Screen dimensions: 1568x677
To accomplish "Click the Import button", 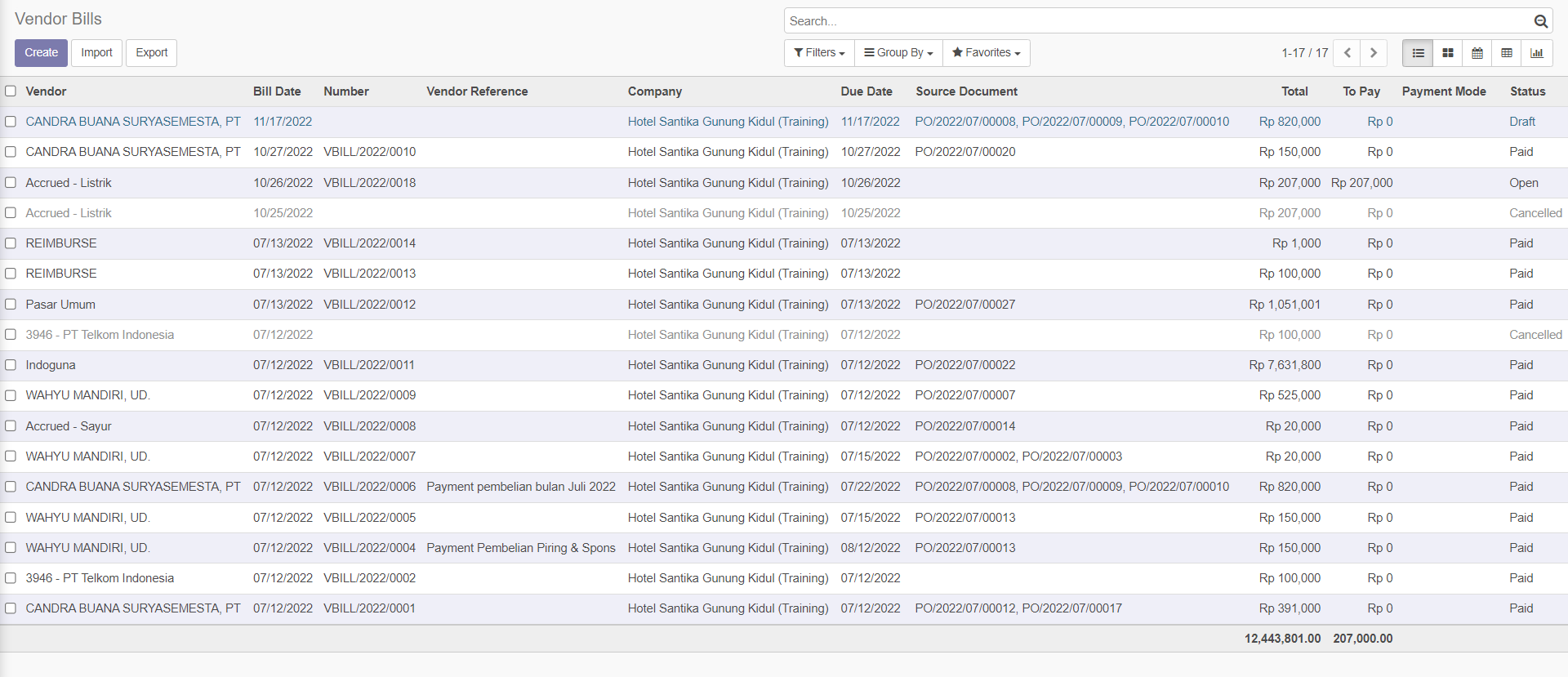I will click(96, 53).
